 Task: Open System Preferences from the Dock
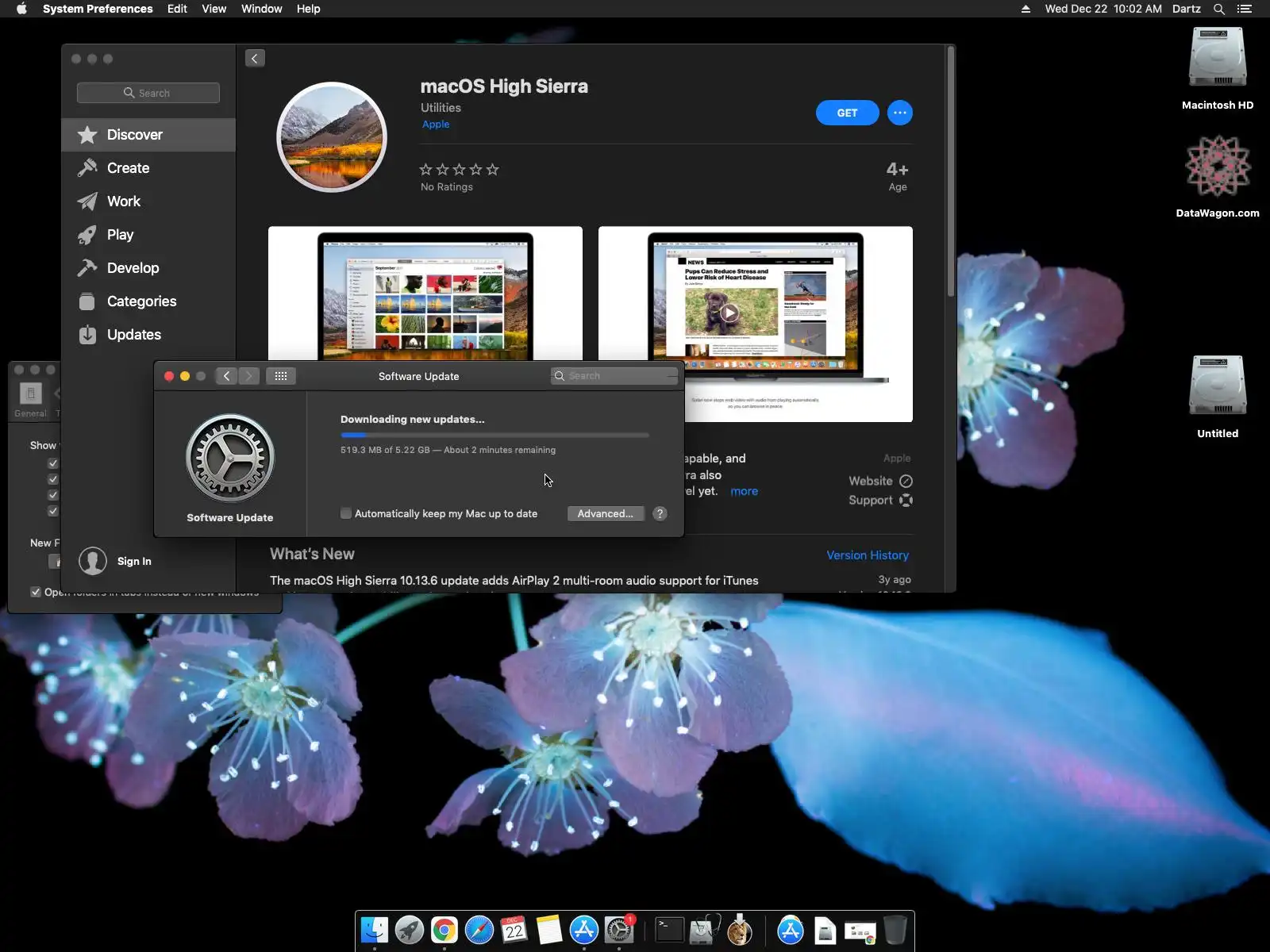(x=619, y=930)
